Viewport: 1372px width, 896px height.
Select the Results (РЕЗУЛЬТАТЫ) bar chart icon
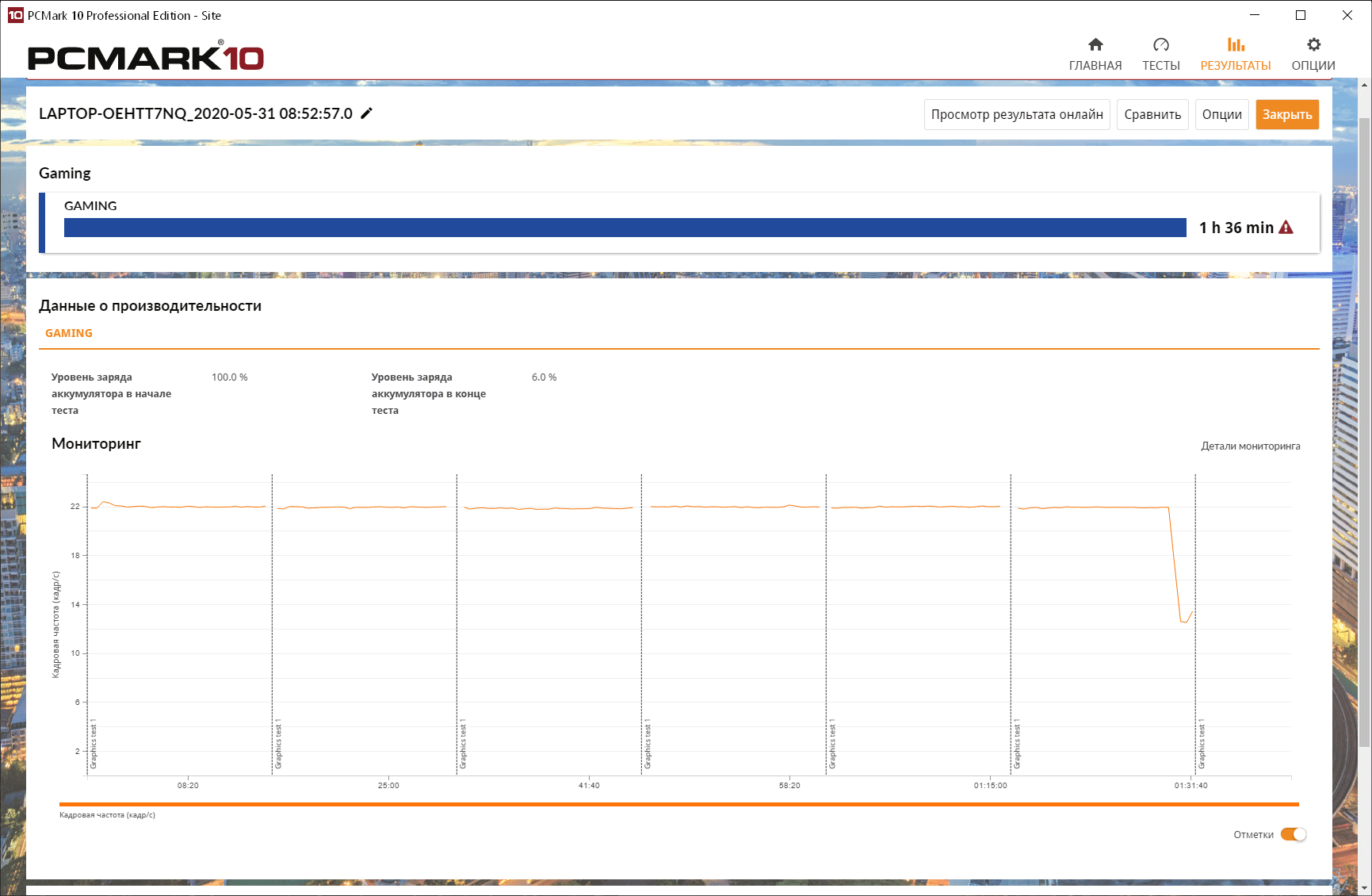pyautogui.click(x=1236, y=44)
